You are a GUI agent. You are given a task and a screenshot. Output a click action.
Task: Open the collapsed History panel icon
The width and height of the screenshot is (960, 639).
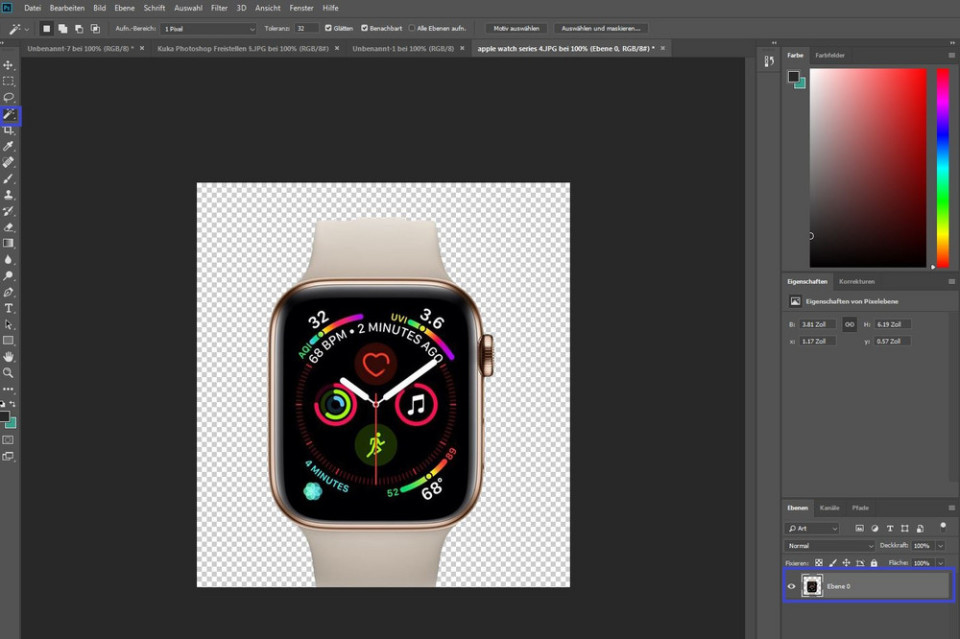pos(769,61)
